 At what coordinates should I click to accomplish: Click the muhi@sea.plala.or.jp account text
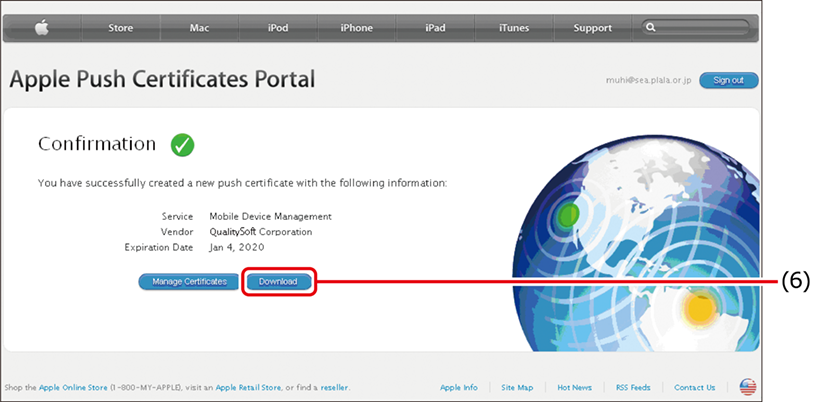pos(649,81)
